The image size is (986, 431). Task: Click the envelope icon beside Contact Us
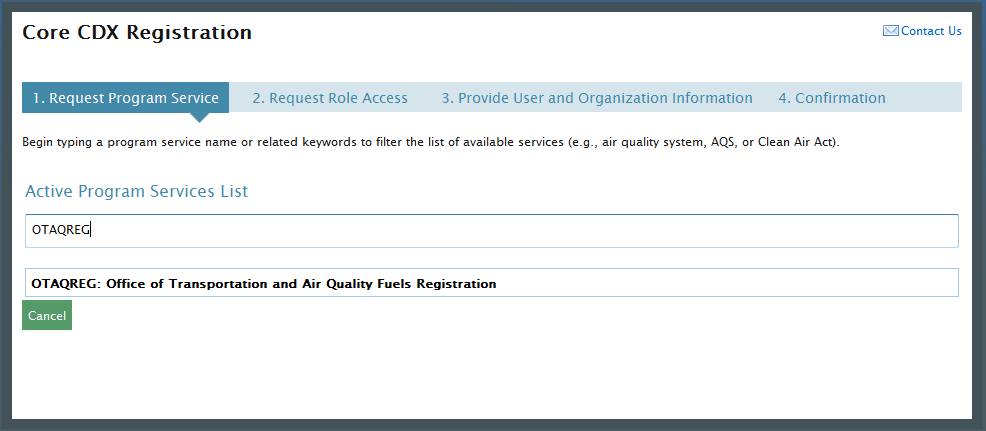[x=890, y=31]
